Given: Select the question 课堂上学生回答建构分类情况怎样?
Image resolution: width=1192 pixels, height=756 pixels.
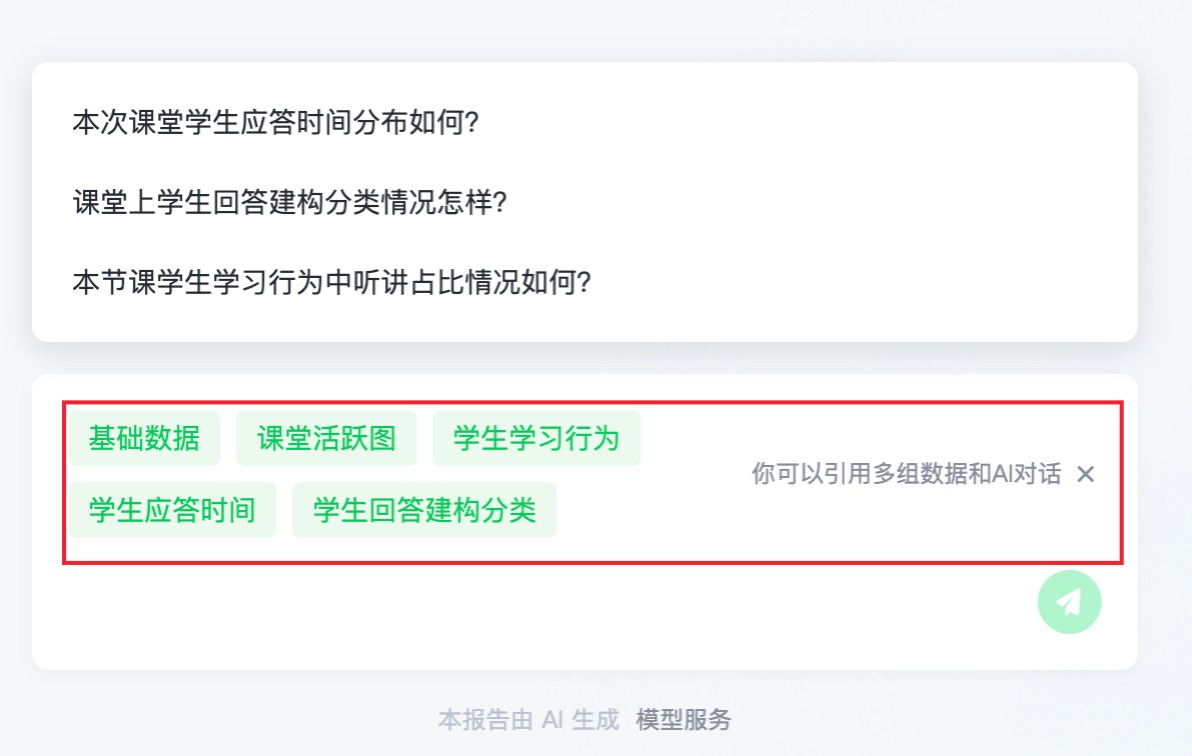Looking at the screenshot, I should pyautogui.click(x=290, y=202).
